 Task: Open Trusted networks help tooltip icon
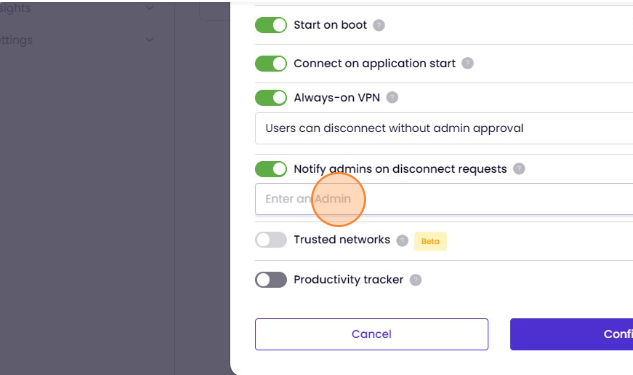click(402, 241)
